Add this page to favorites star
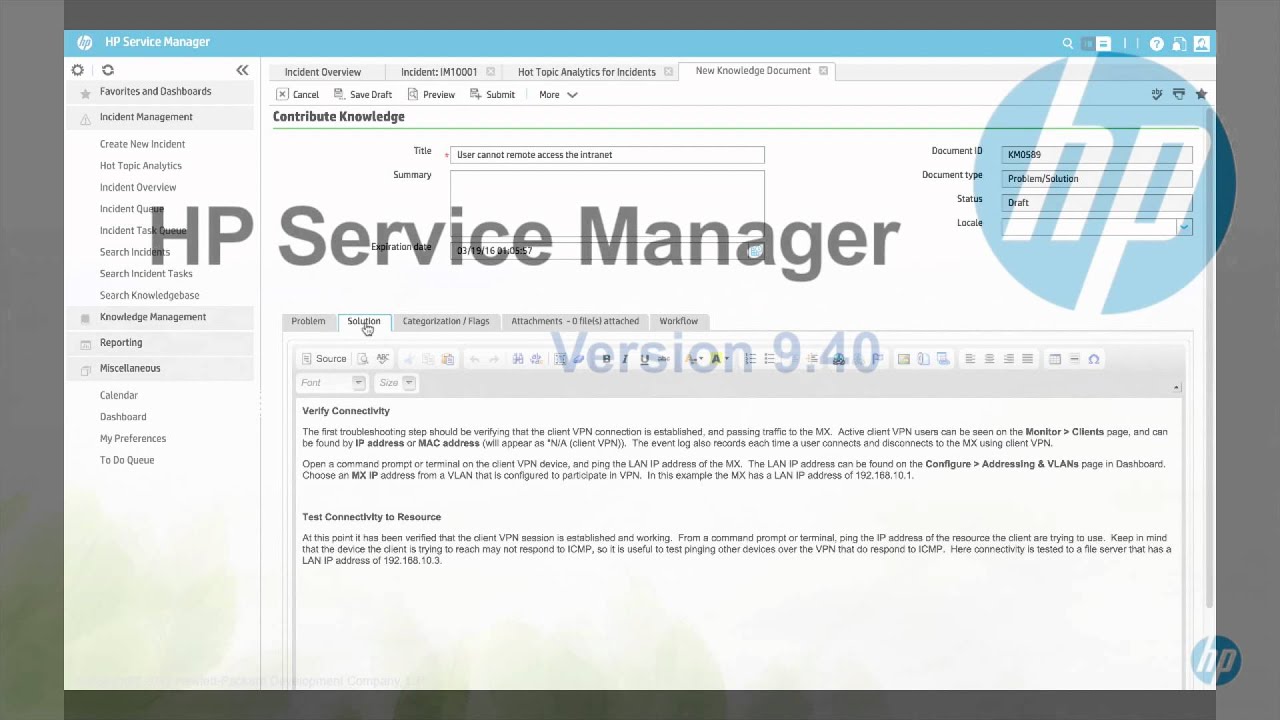This screenshot has width=1280, height=720. 1201,94
